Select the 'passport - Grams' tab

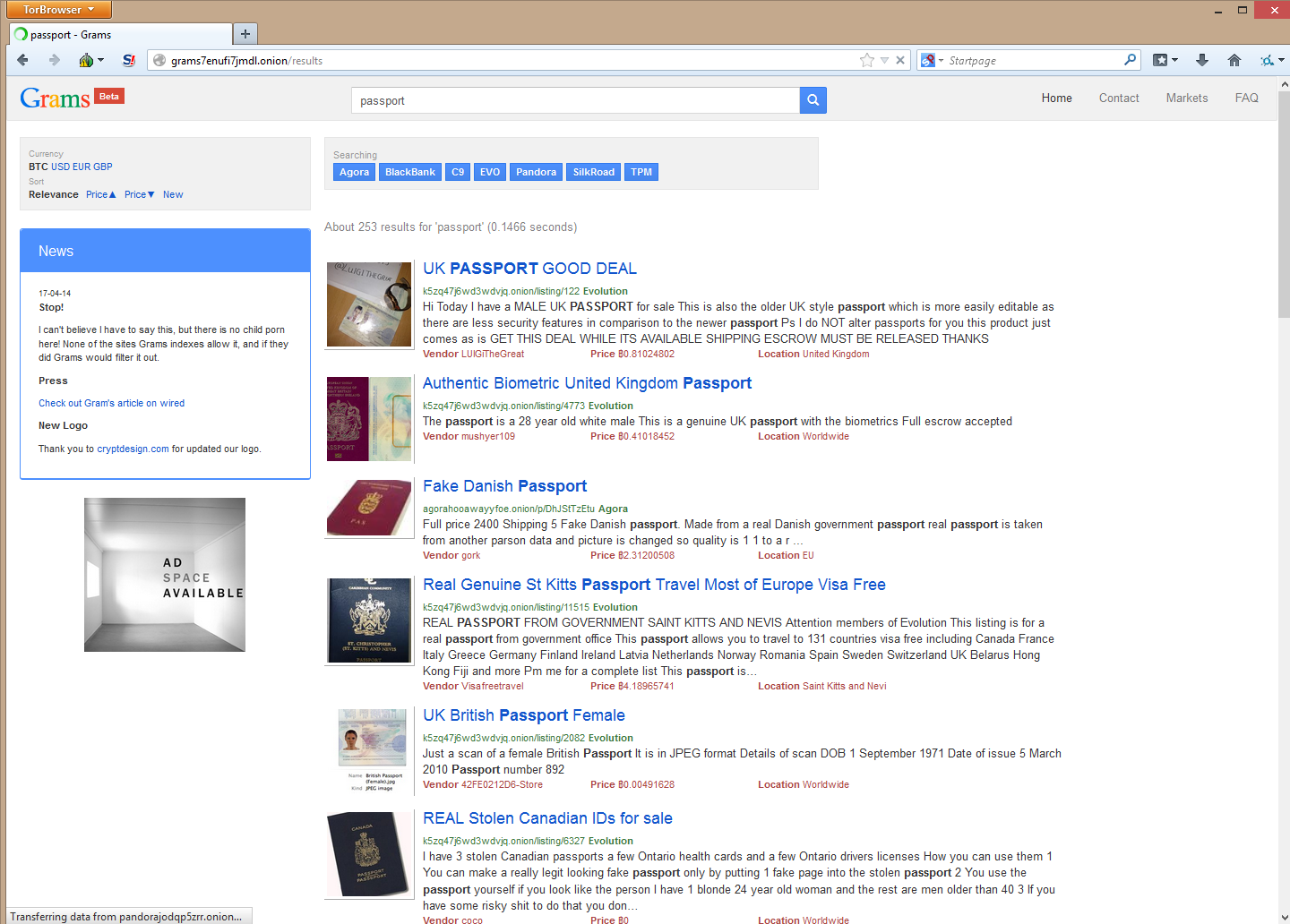(120, 34)
